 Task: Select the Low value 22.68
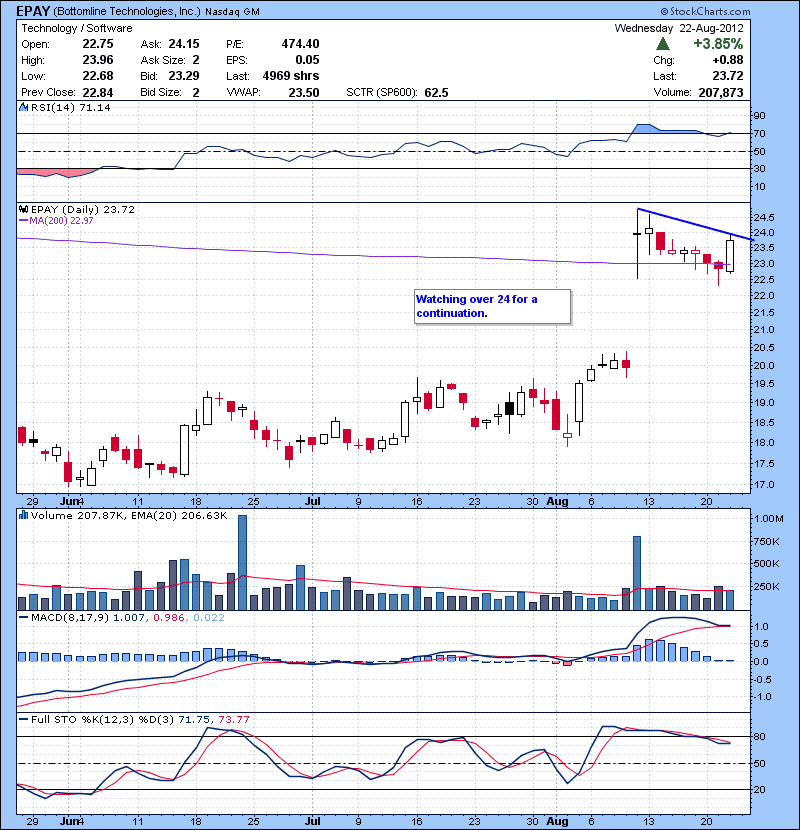[x=97, y=76]
